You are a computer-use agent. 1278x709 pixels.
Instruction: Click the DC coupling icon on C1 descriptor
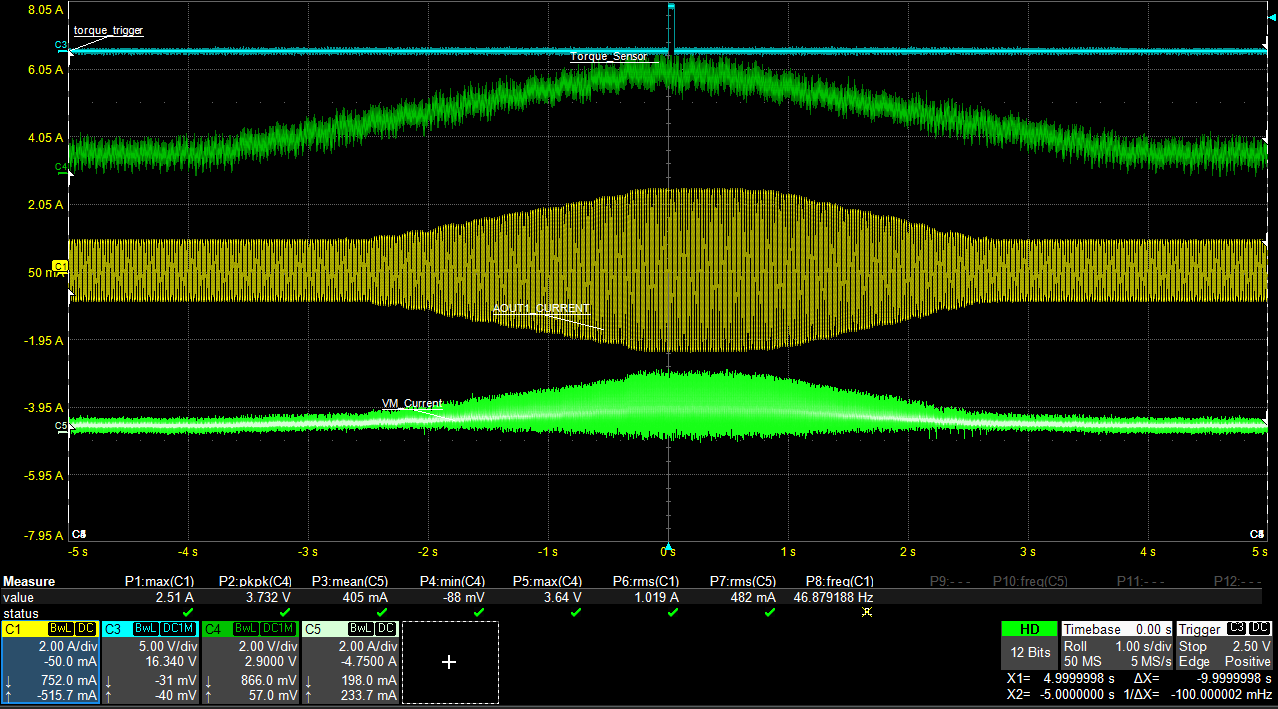(x=85, y=629)
